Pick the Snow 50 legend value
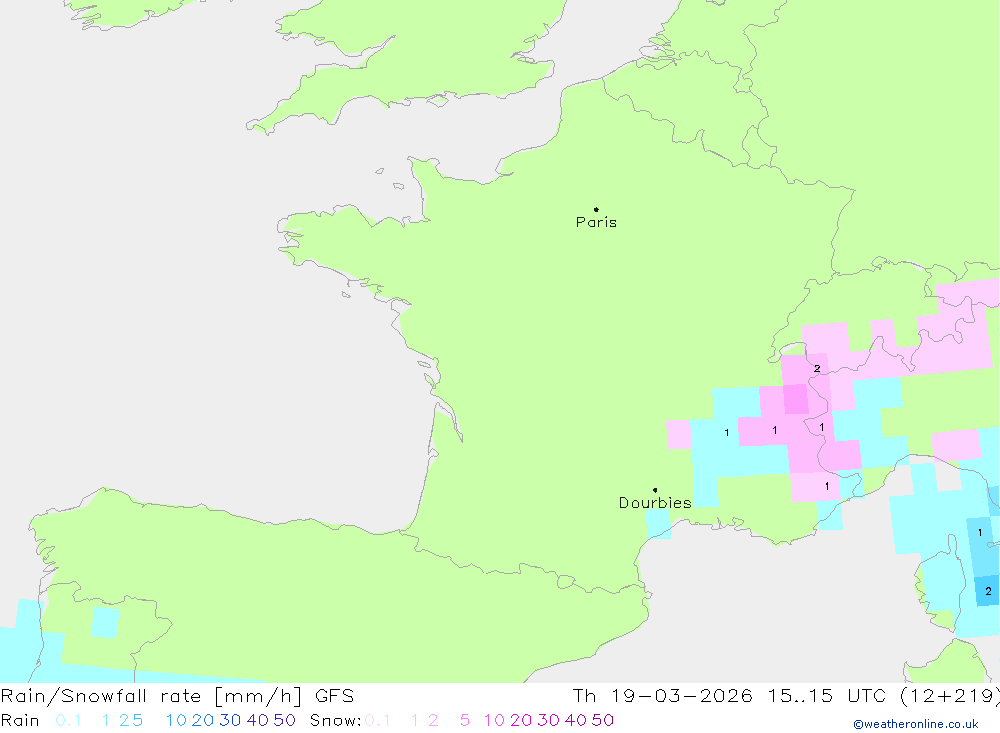The height and width of the screenshot is (733, 1000). 603,720
